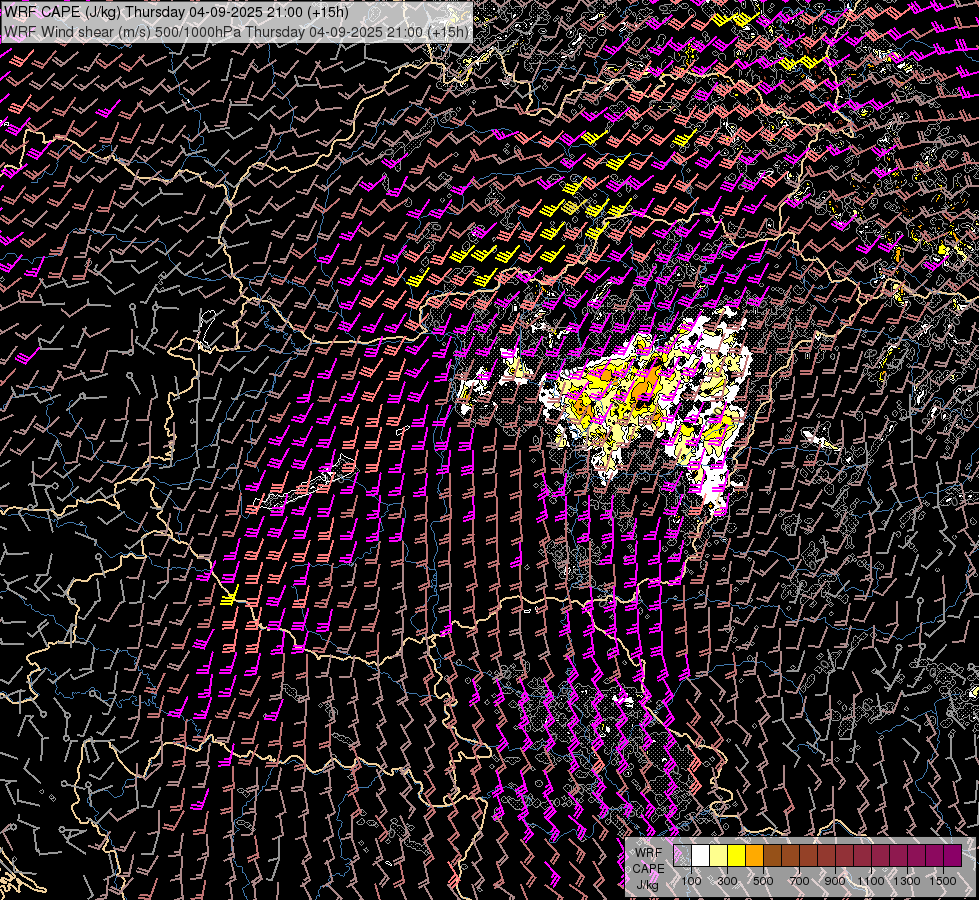Select the orange CAPE legend swatch

click(x=754, y=856)
